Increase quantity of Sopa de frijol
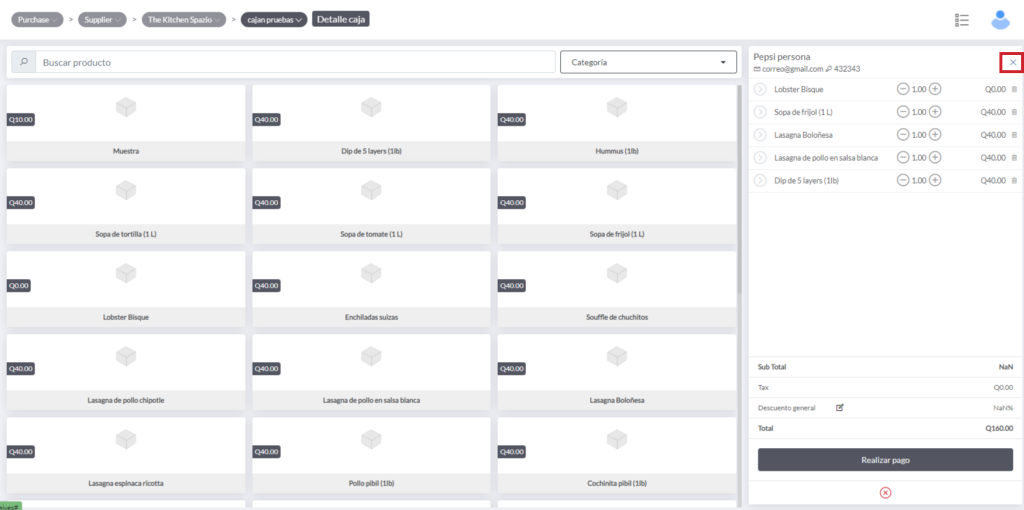Viewport: 1024px width, 510px height. coord(935,111)
